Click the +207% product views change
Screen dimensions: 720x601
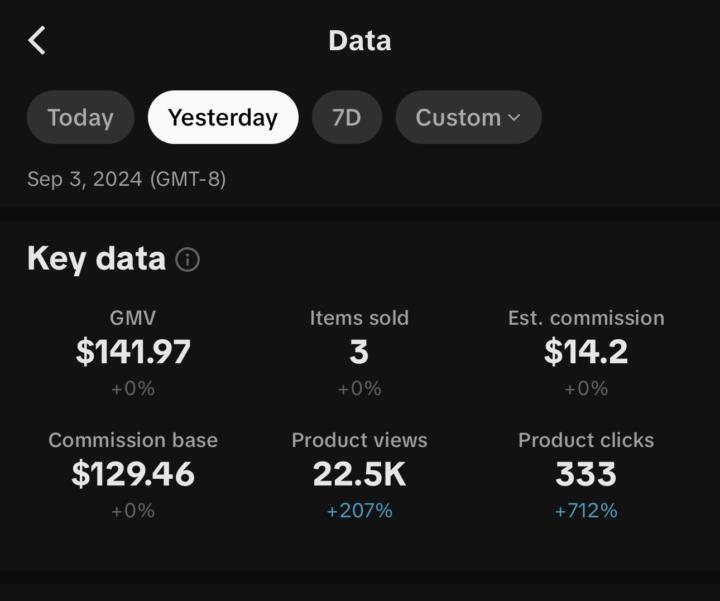pos(359,511)
